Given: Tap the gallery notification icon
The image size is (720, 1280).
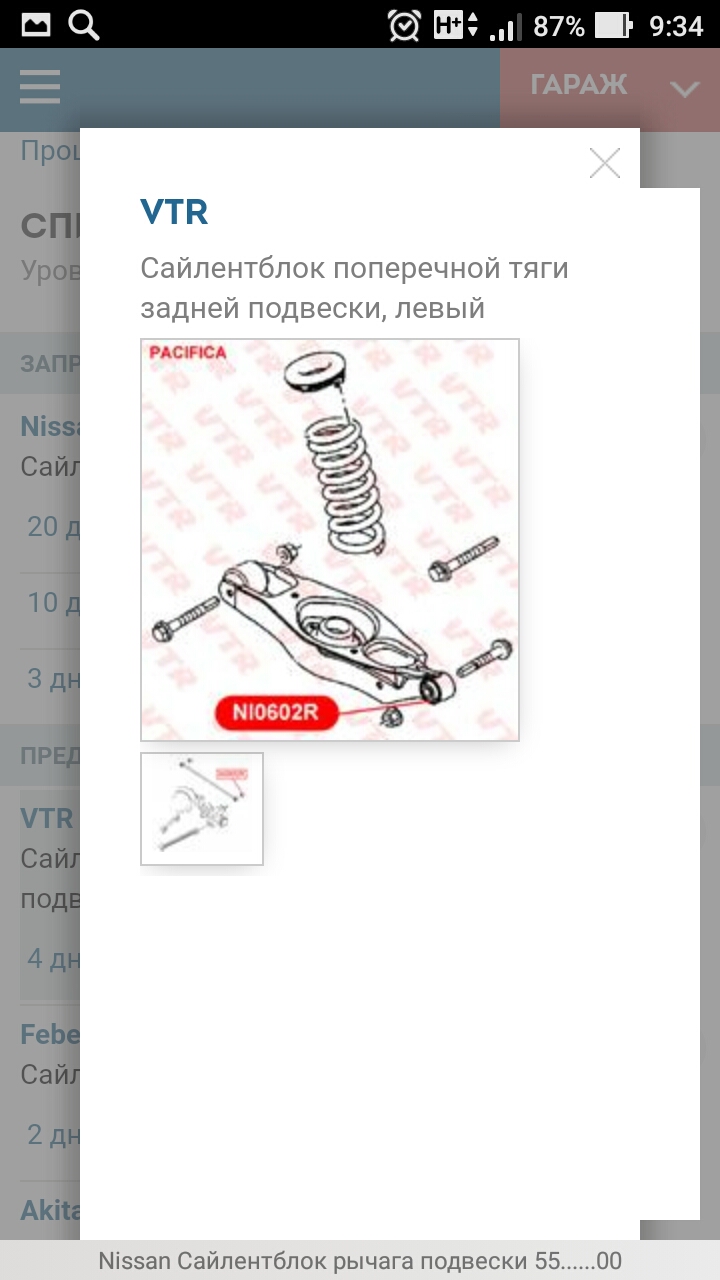Looking at the screenshot, I should [x=36, y=25].
